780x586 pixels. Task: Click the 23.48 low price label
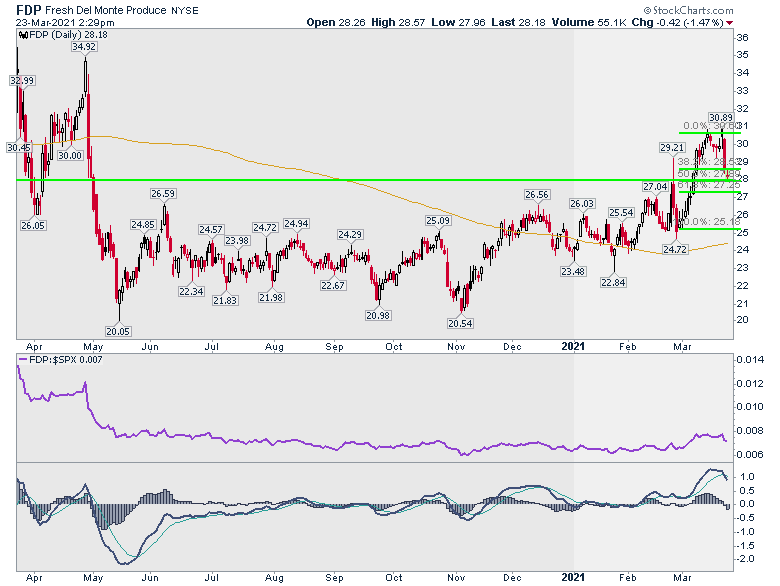(x=573, y=271)
